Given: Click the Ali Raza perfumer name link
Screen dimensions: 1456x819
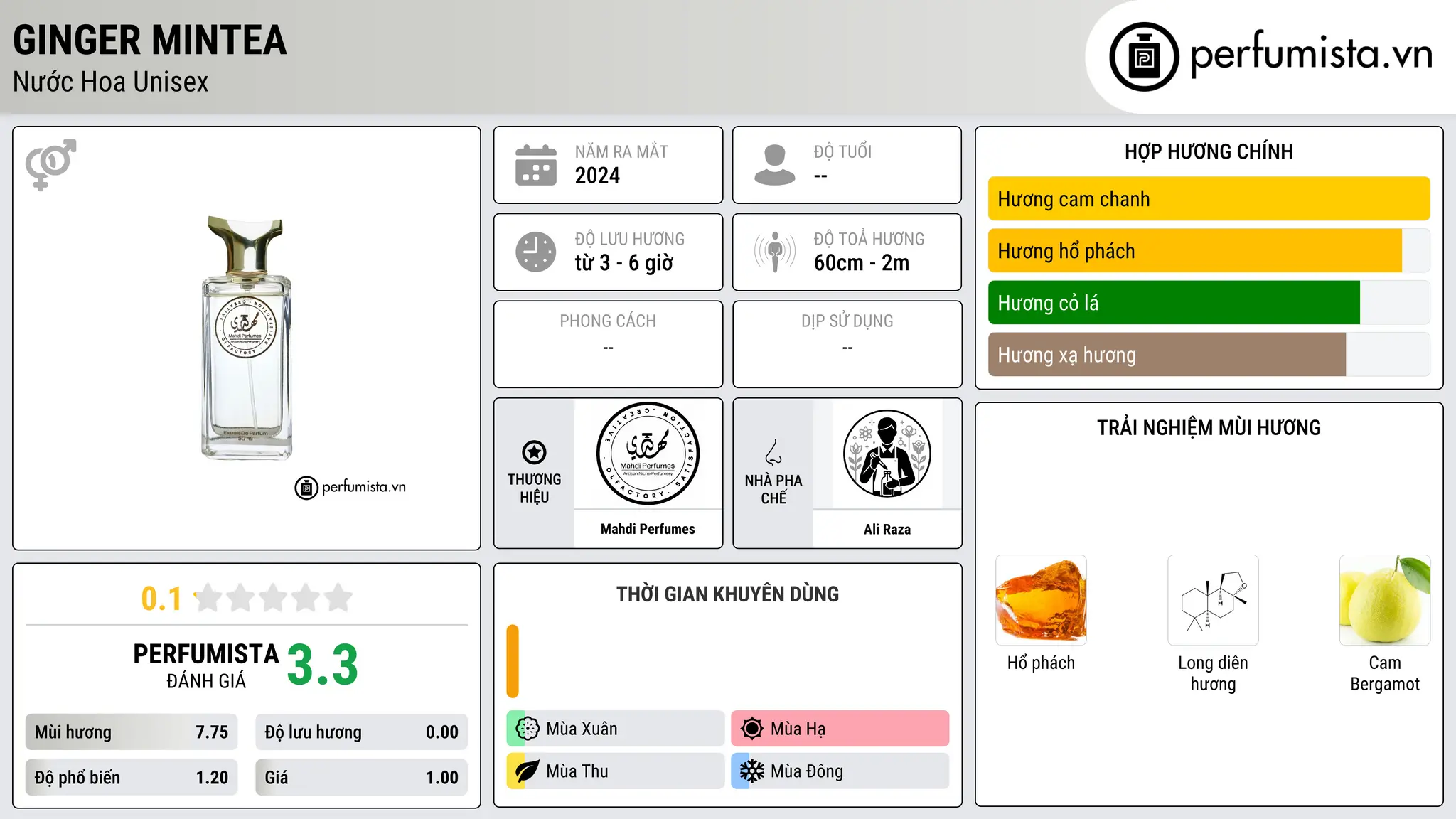Looking at the screenshot, I should click(x=887, y=529).
